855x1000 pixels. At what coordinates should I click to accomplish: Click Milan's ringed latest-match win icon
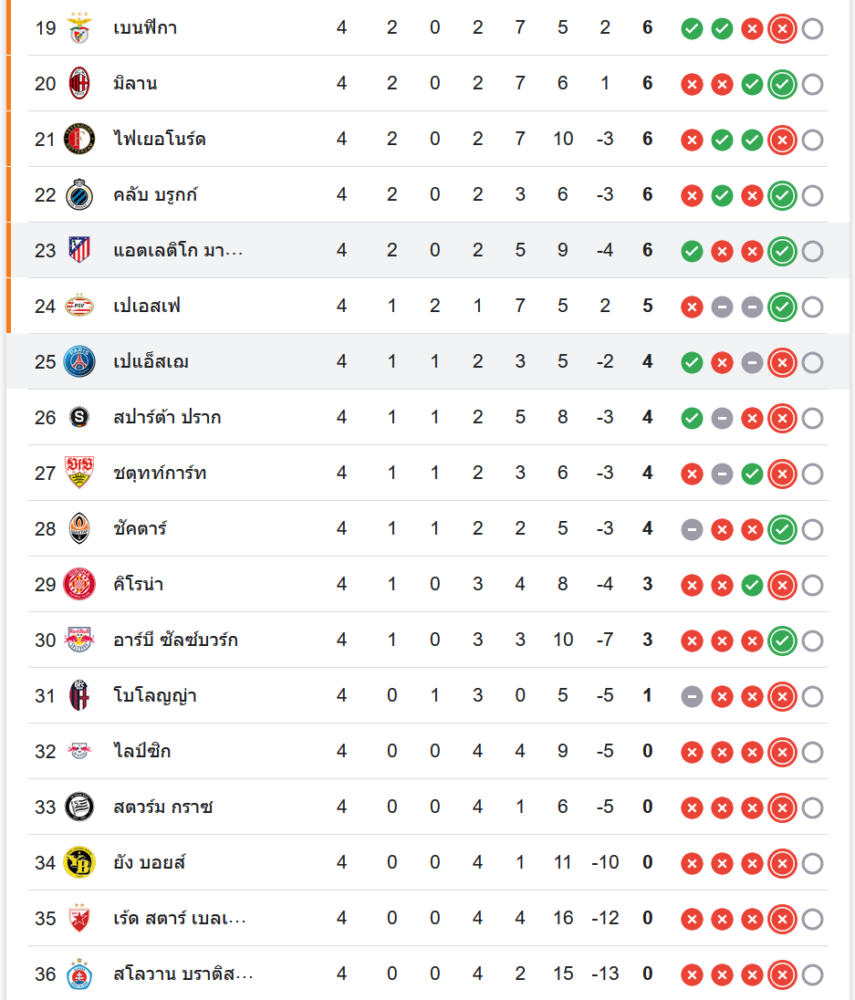(x=782, y=85)
